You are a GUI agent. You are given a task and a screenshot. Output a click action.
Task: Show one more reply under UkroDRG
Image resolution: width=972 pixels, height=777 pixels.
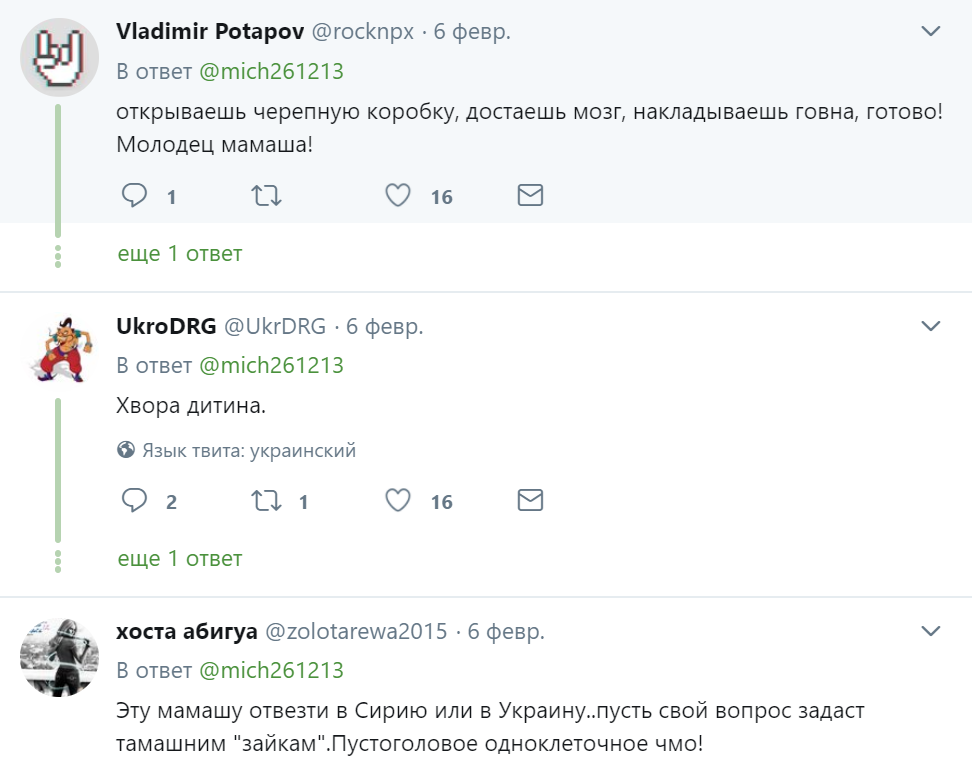pyautogui.click(x=180, y=558)
